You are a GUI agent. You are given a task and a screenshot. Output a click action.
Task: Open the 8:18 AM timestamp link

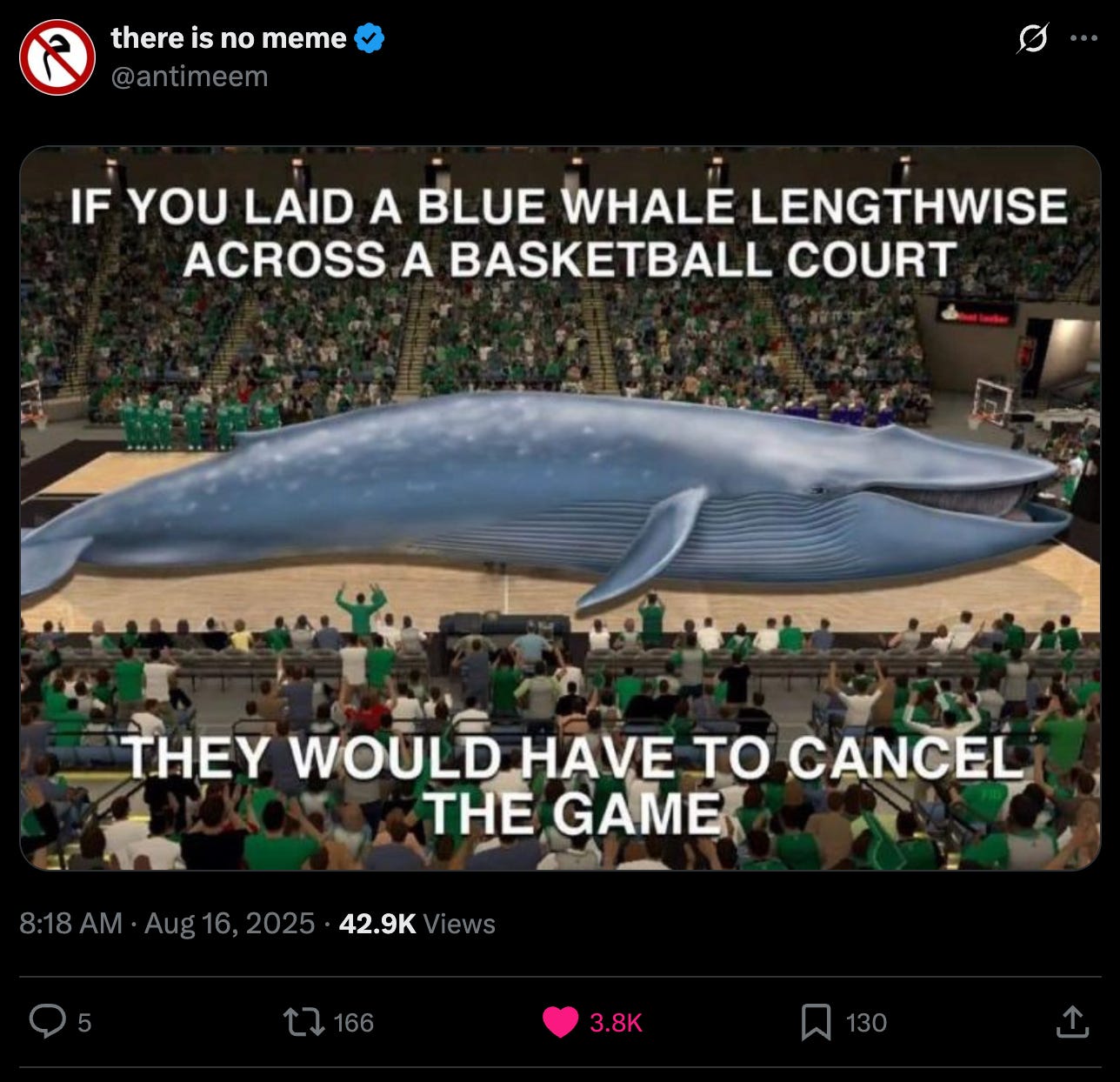pos(70,923)
